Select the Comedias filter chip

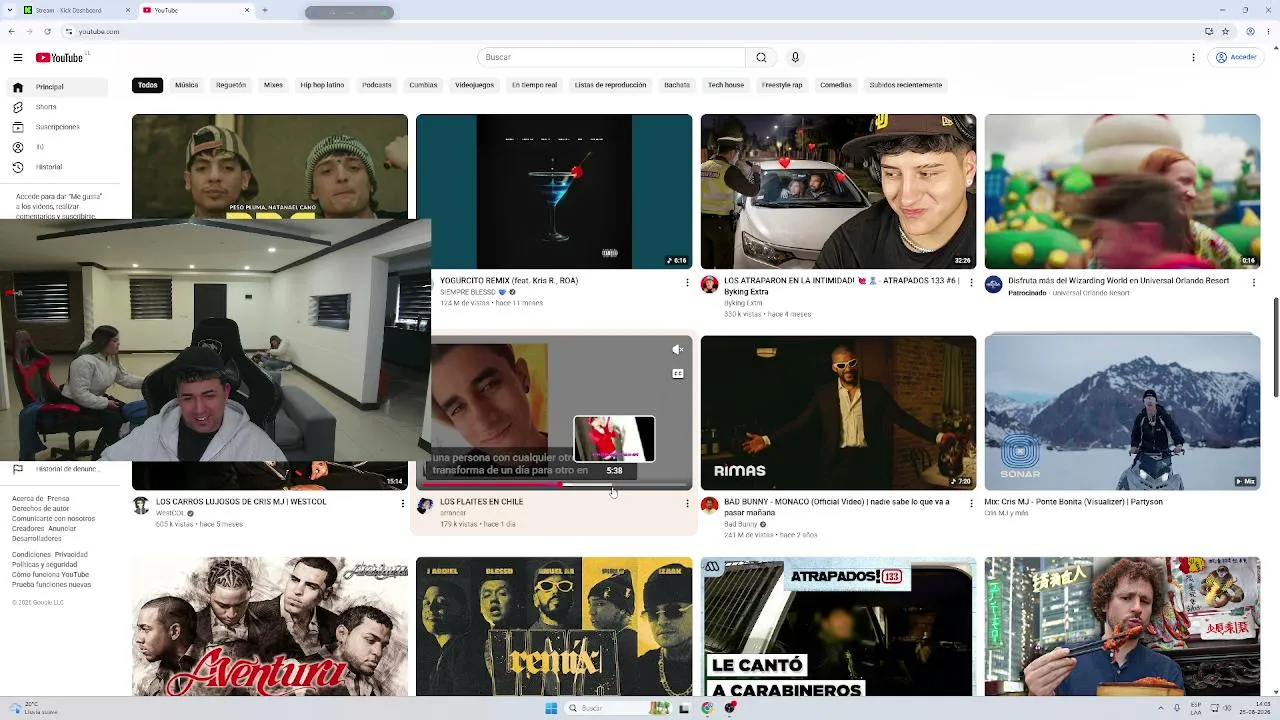pyautogui.click(x=836, y=85)
